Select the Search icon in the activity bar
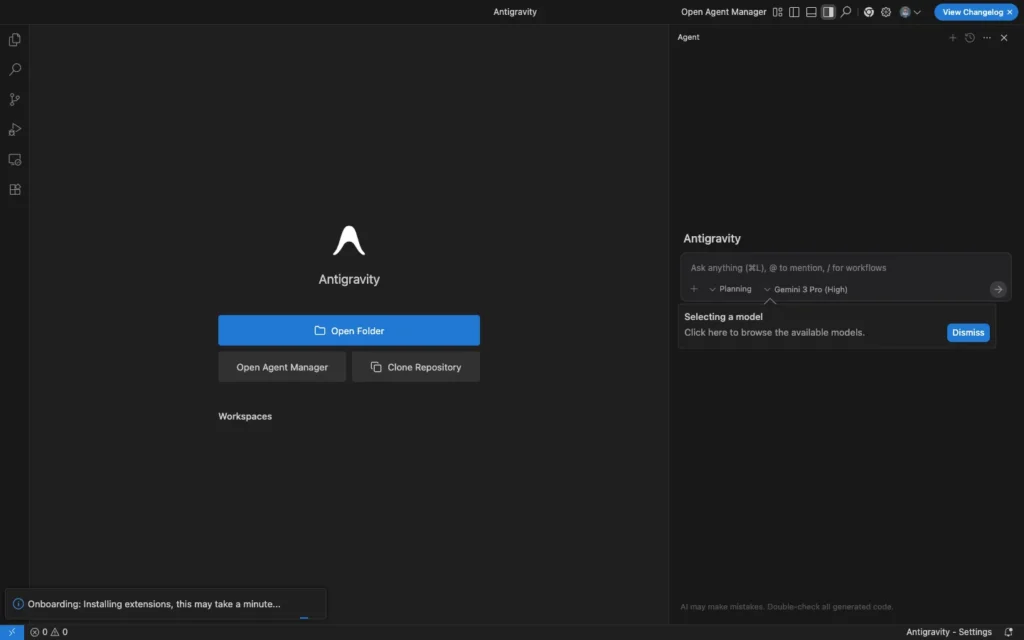Screen dimensions: 1024x640 (x=14, y=69)
